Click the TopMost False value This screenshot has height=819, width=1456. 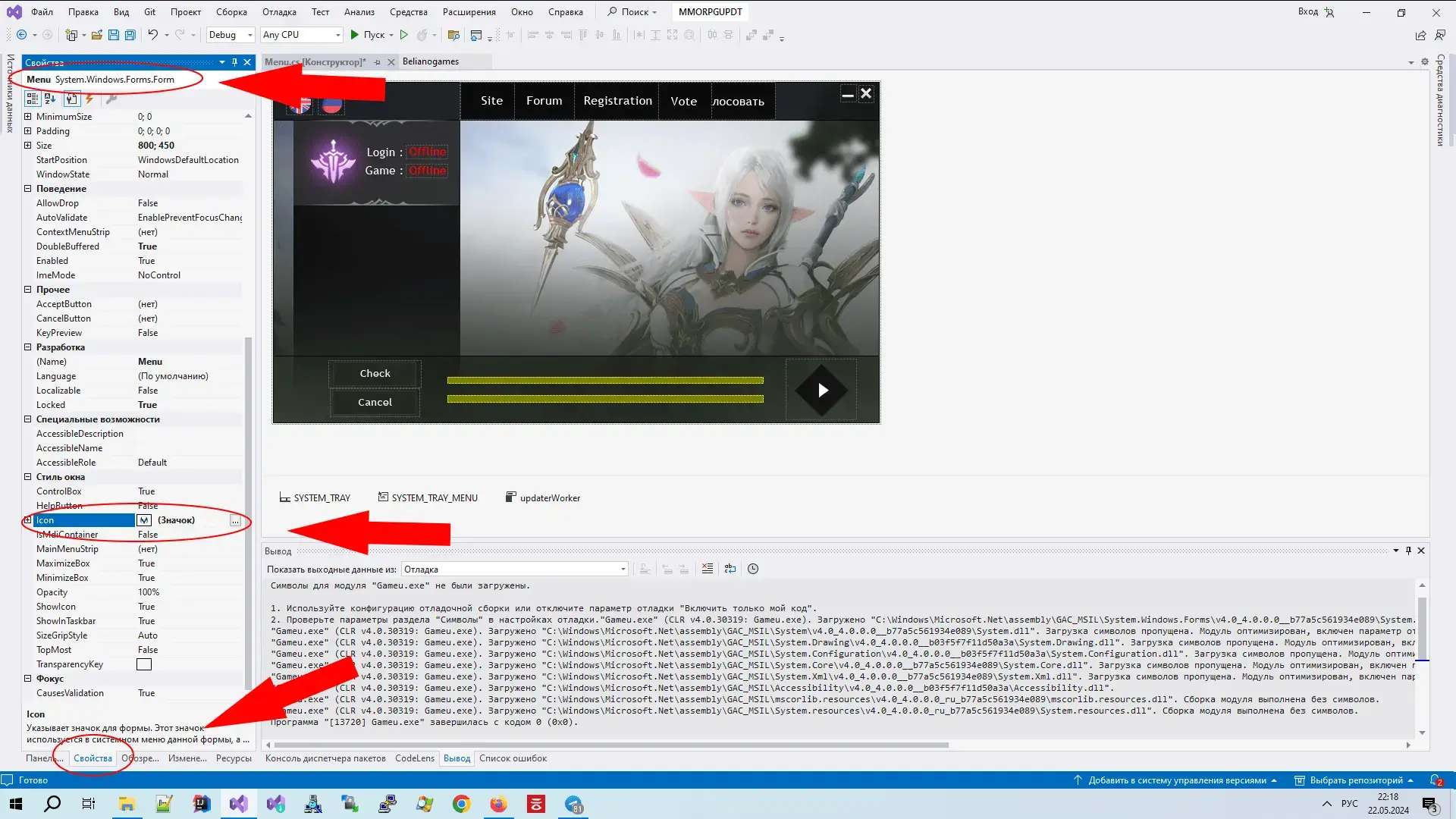click(x=148, y=650)
